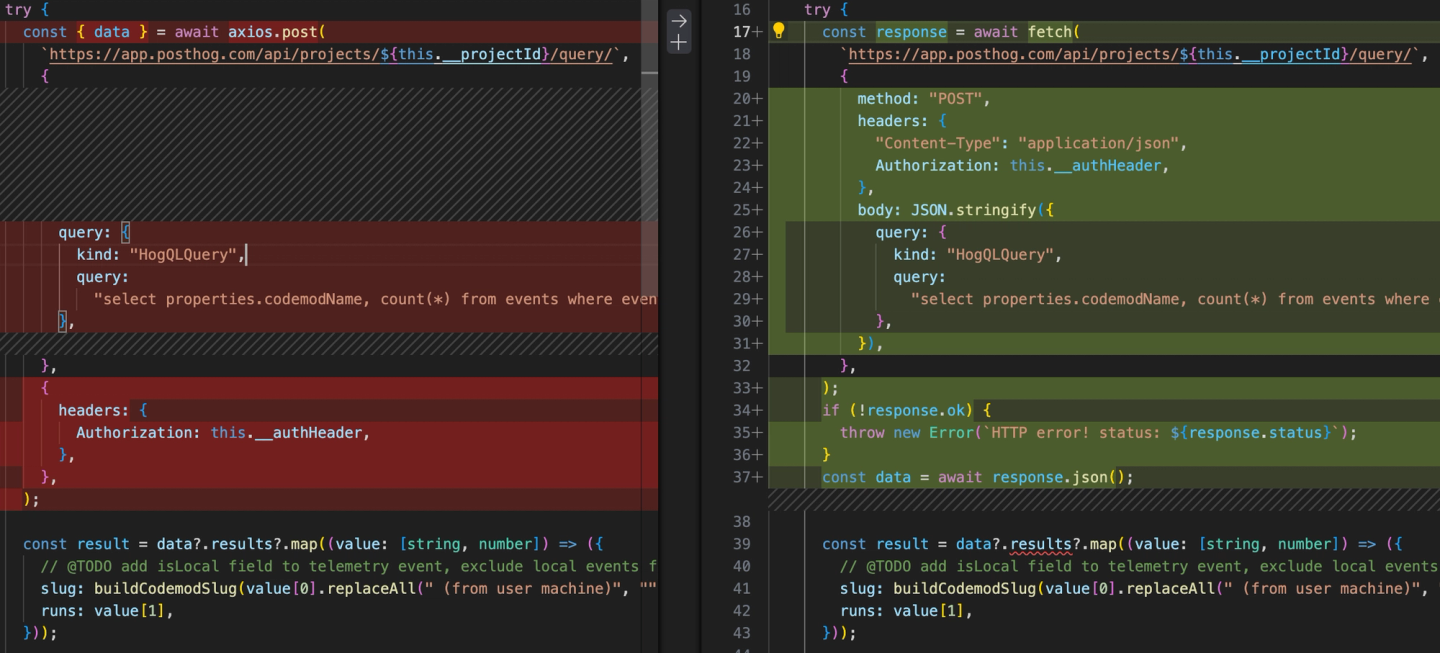Click the added-line marker on line 37
This screenshot has width=1440, height=653.
click(x=757, y=477)
